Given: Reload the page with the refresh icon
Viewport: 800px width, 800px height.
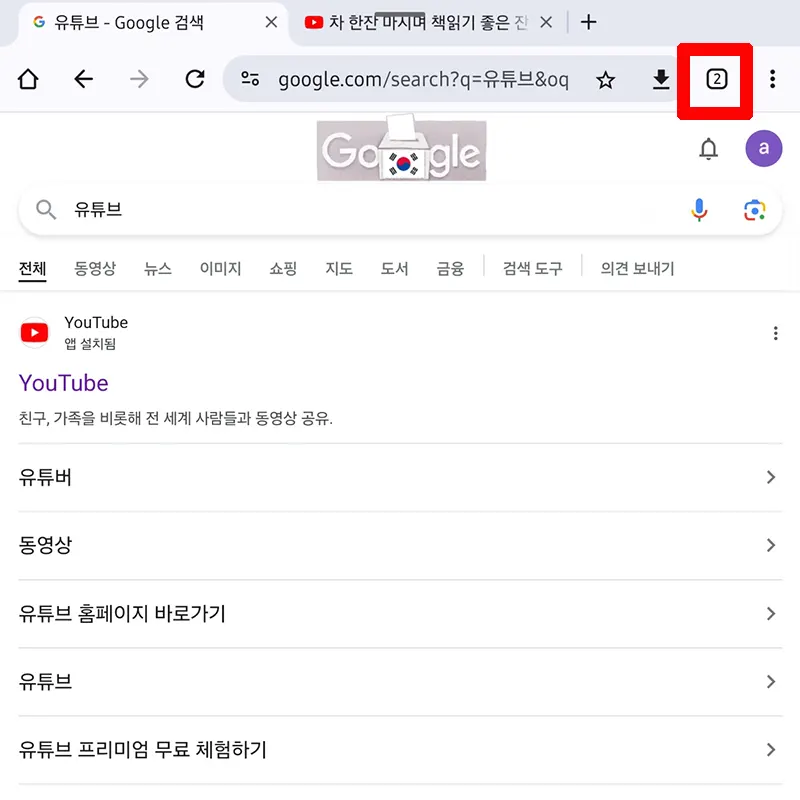Looking at the screenshot, I should click(x=195, y=79).
